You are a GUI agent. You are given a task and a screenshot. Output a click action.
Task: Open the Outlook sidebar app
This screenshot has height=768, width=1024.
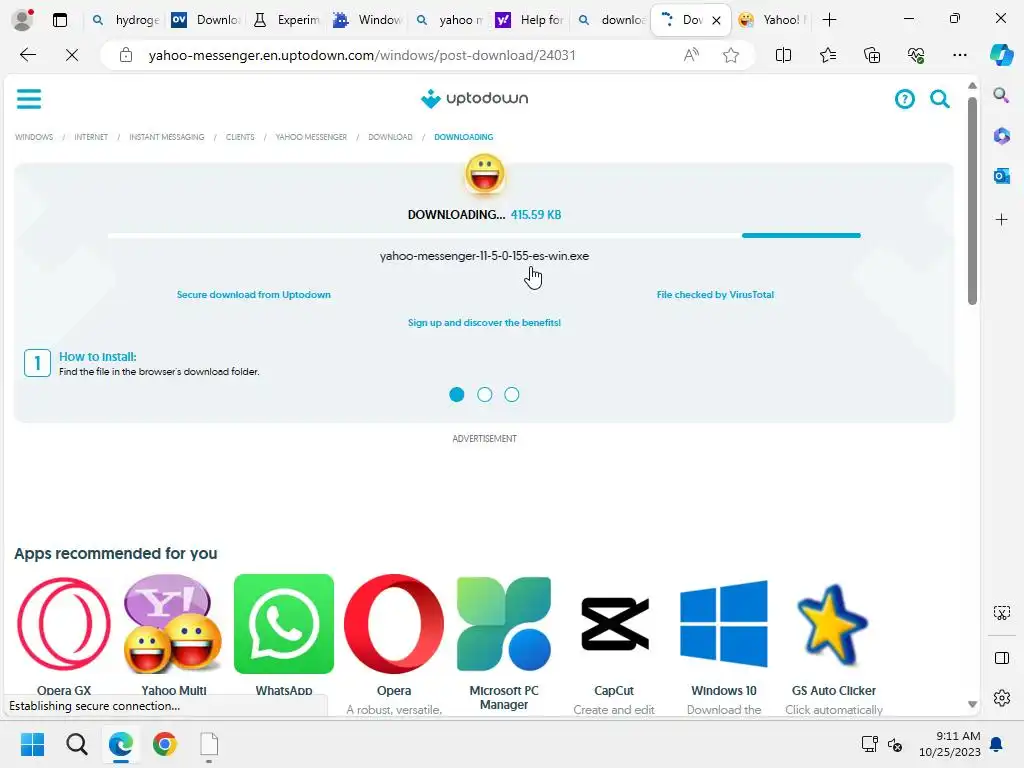(1001, 176)
